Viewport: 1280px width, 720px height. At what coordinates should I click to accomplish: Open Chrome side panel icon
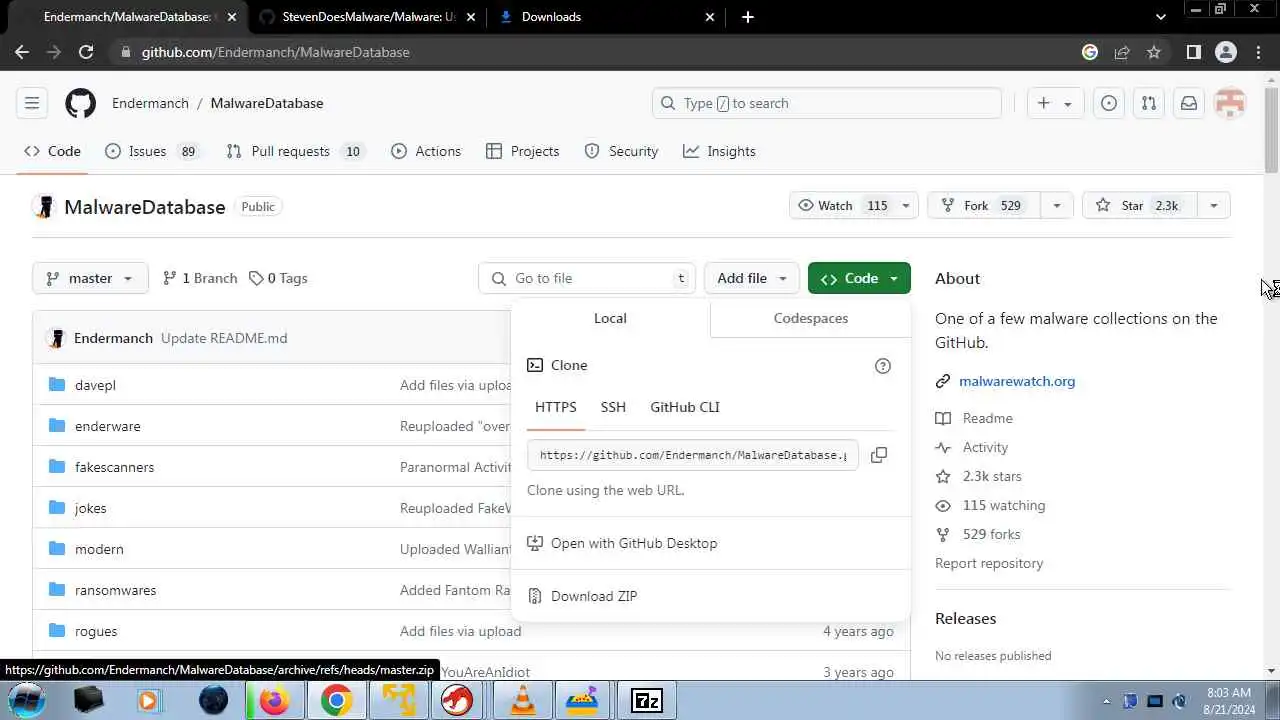pos(1193,52)
